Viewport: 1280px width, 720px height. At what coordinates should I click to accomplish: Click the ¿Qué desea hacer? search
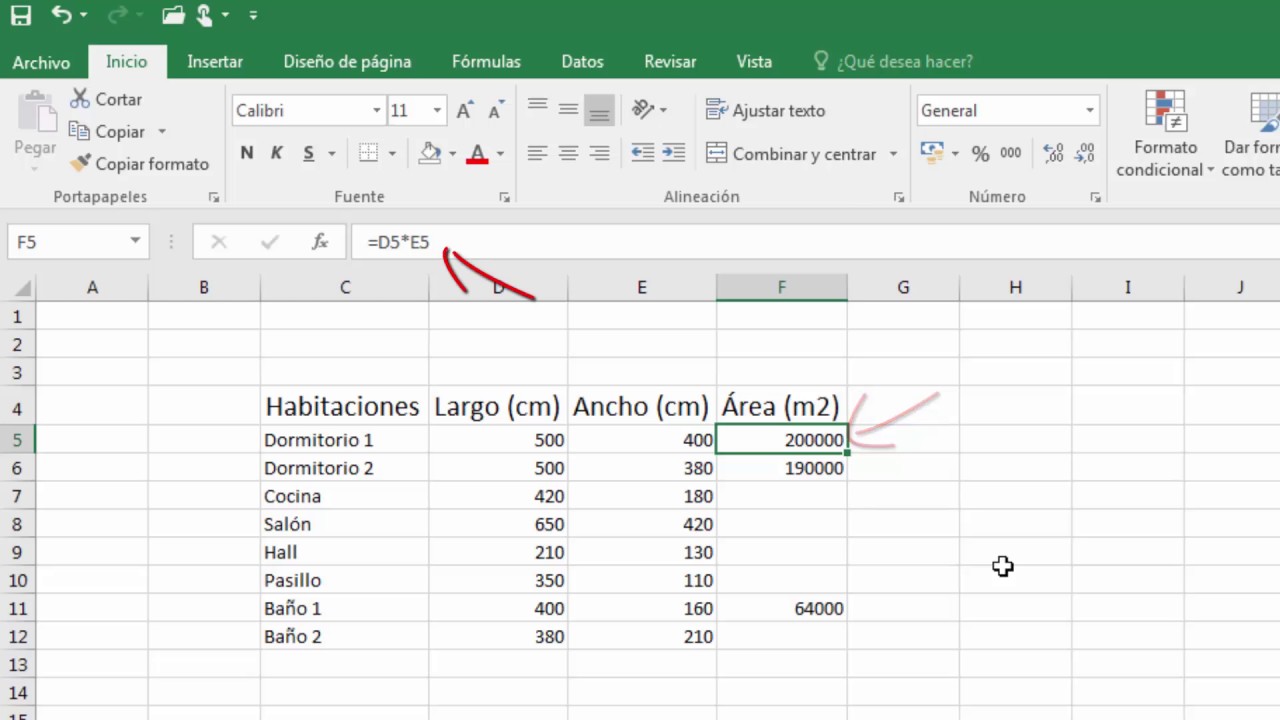[x=893, y=62]
